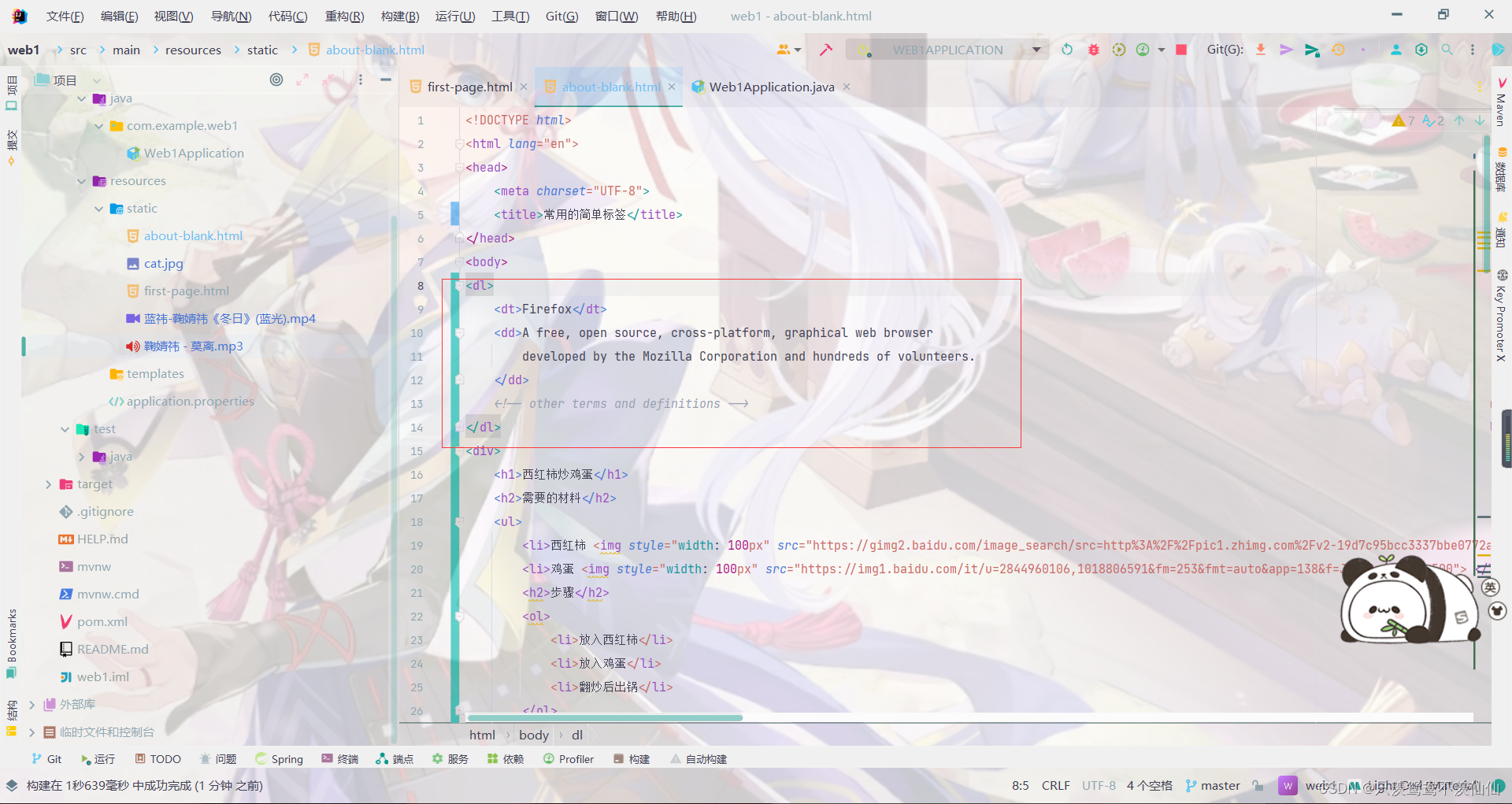
Task: Open the 文件(F) menu
Action: tap(65, 16)
